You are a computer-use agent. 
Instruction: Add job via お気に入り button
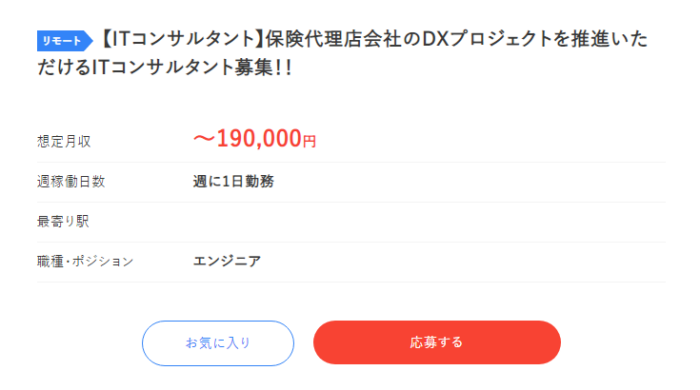pyautogui.click(x=218, y=343)
